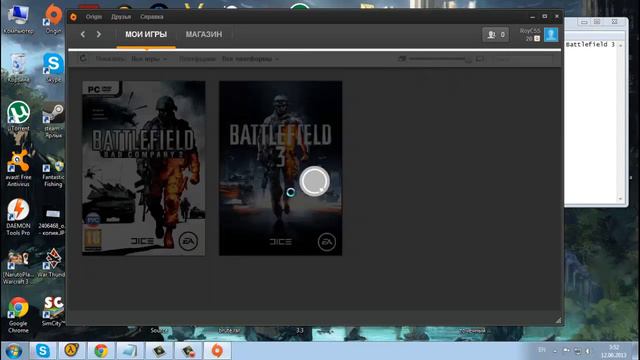640x360 pixels.
Task: Switch to the МАГАЗИН tab
Action: point(204,35)
